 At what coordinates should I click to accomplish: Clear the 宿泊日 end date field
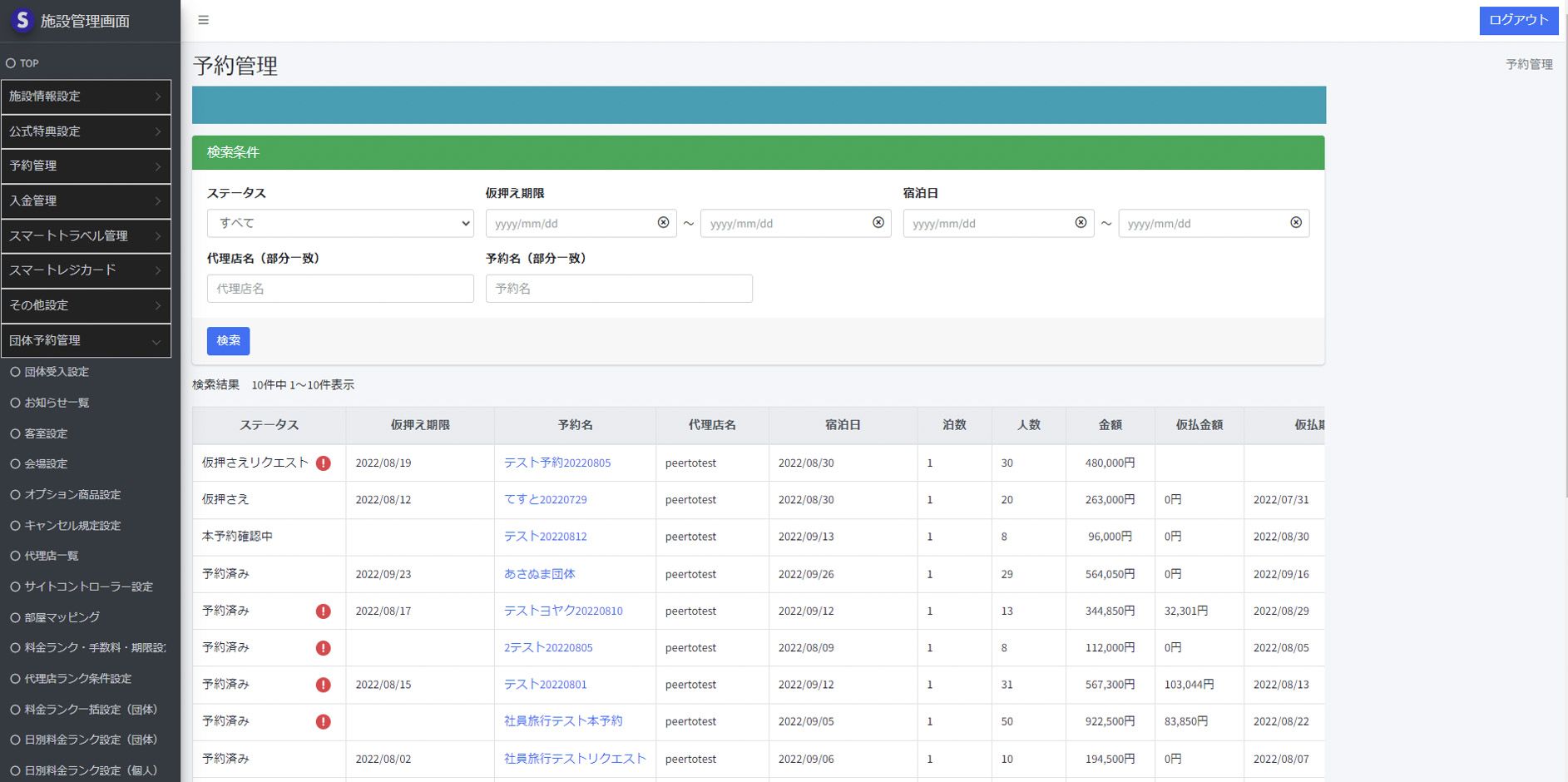point(1295,223)
